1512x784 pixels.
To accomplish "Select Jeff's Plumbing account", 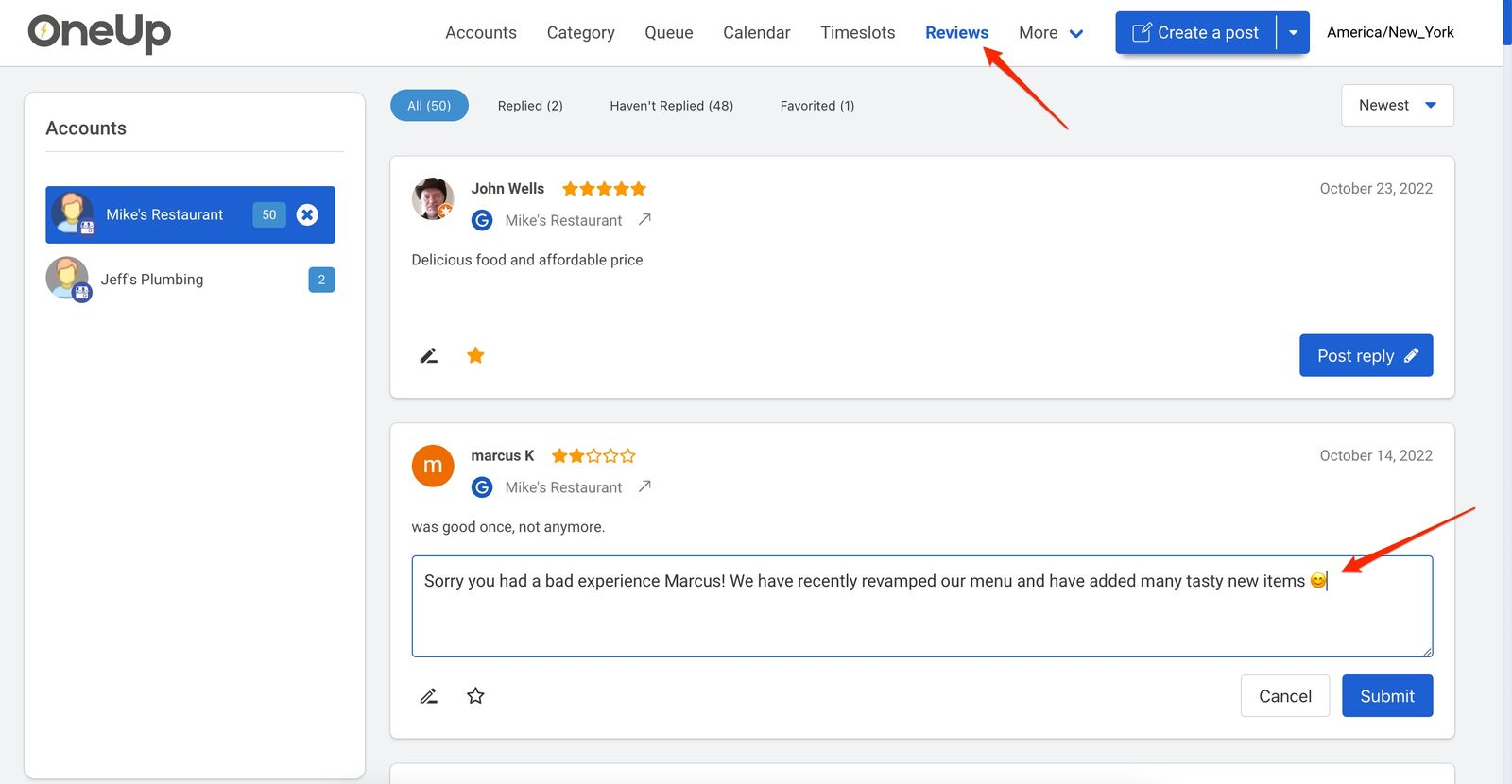I will point(152,280).
